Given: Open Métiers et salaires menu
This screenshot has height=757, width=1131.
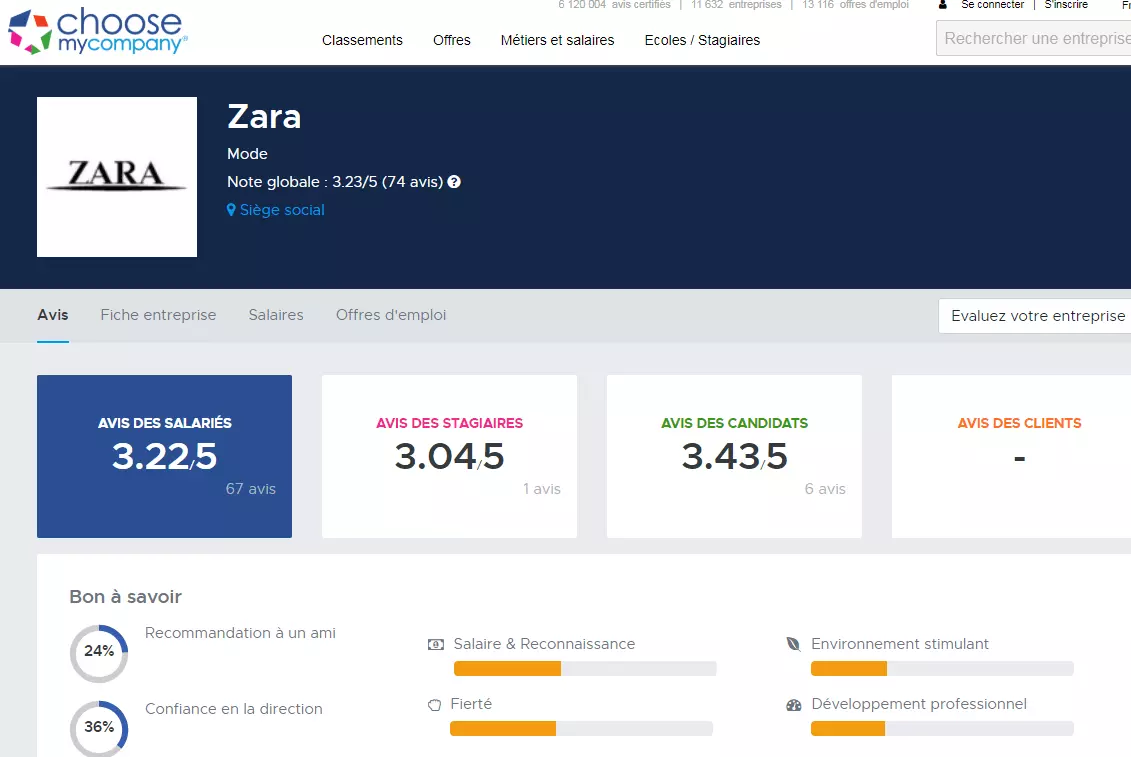Looking at the screenshot, I should click(x=557, y=40).
